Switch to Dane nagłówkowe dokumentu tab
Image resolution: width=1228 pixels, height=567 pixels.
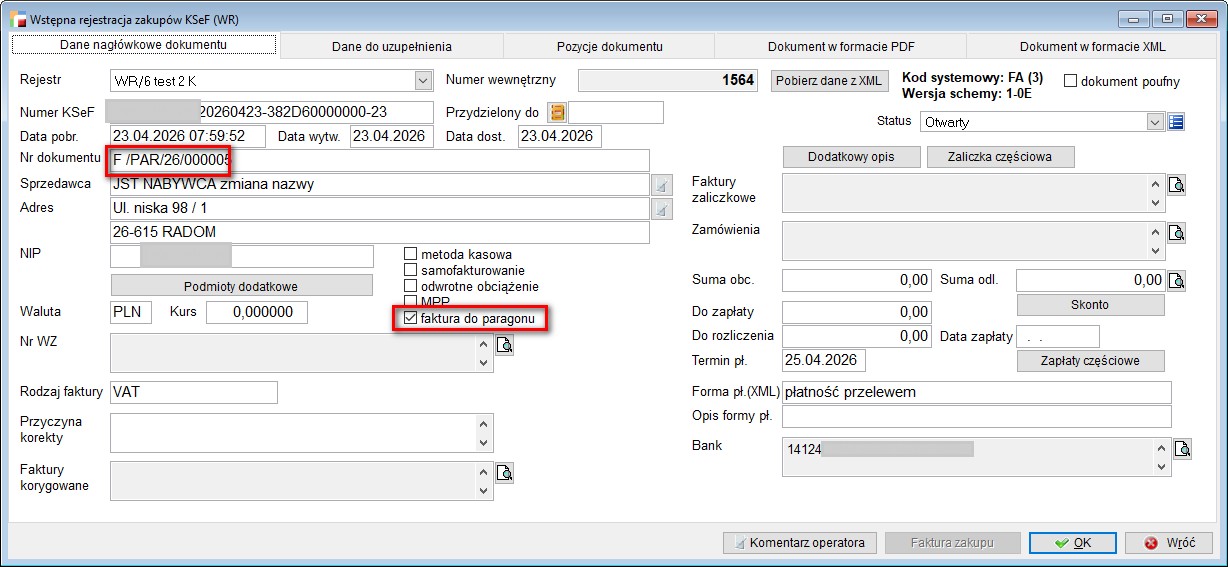[143, 45]
